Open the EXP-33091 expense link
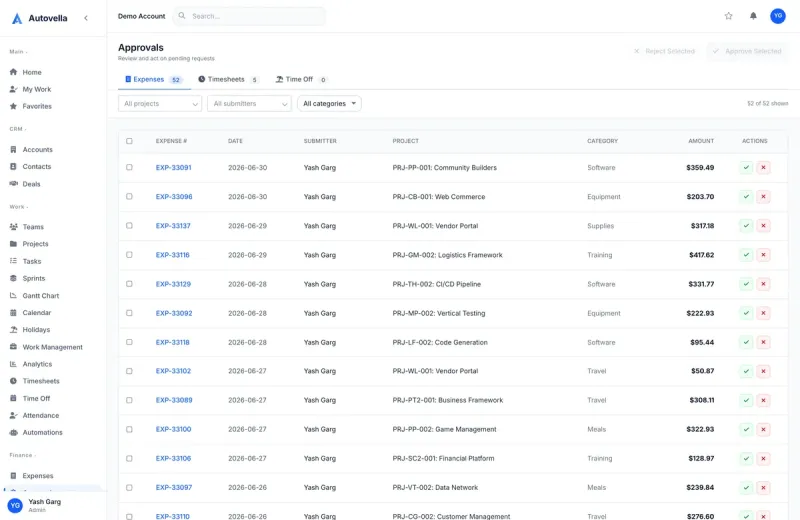This screenshot has width=800, height=520. [x=173, y=167]
